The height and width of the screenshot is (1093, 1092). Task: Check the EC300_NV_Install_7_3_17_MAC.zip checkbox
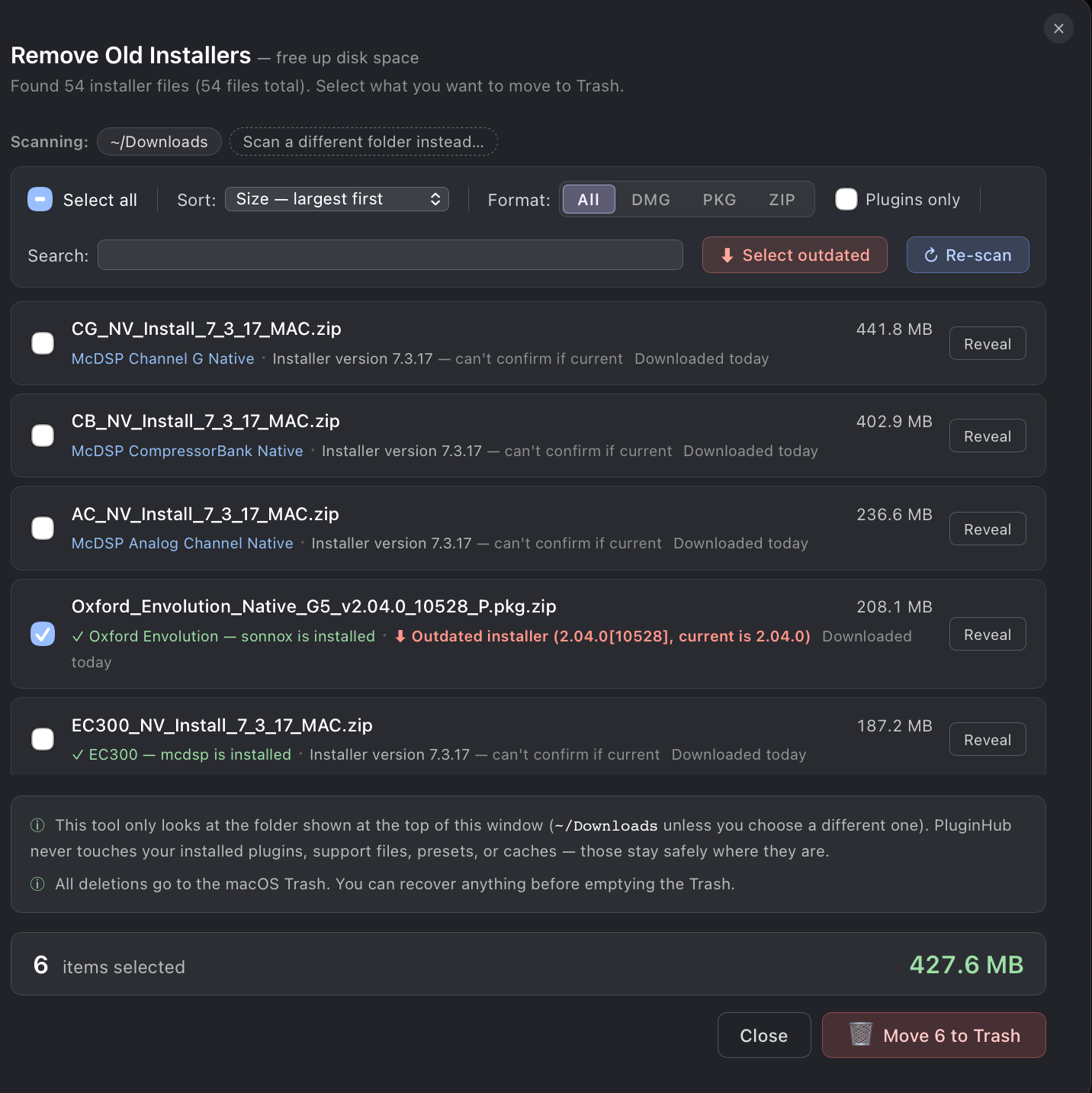[x=43, y=739]
